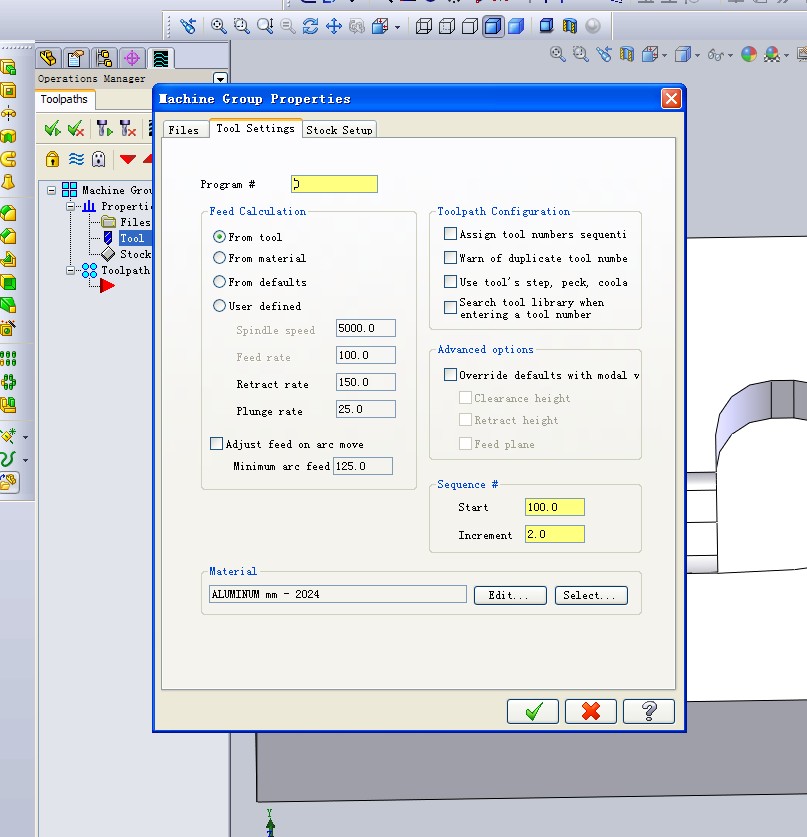The image size is (807, 837).
Task: Click the material Edit... button
Action: pyautogui.click(x=509, y=595)
